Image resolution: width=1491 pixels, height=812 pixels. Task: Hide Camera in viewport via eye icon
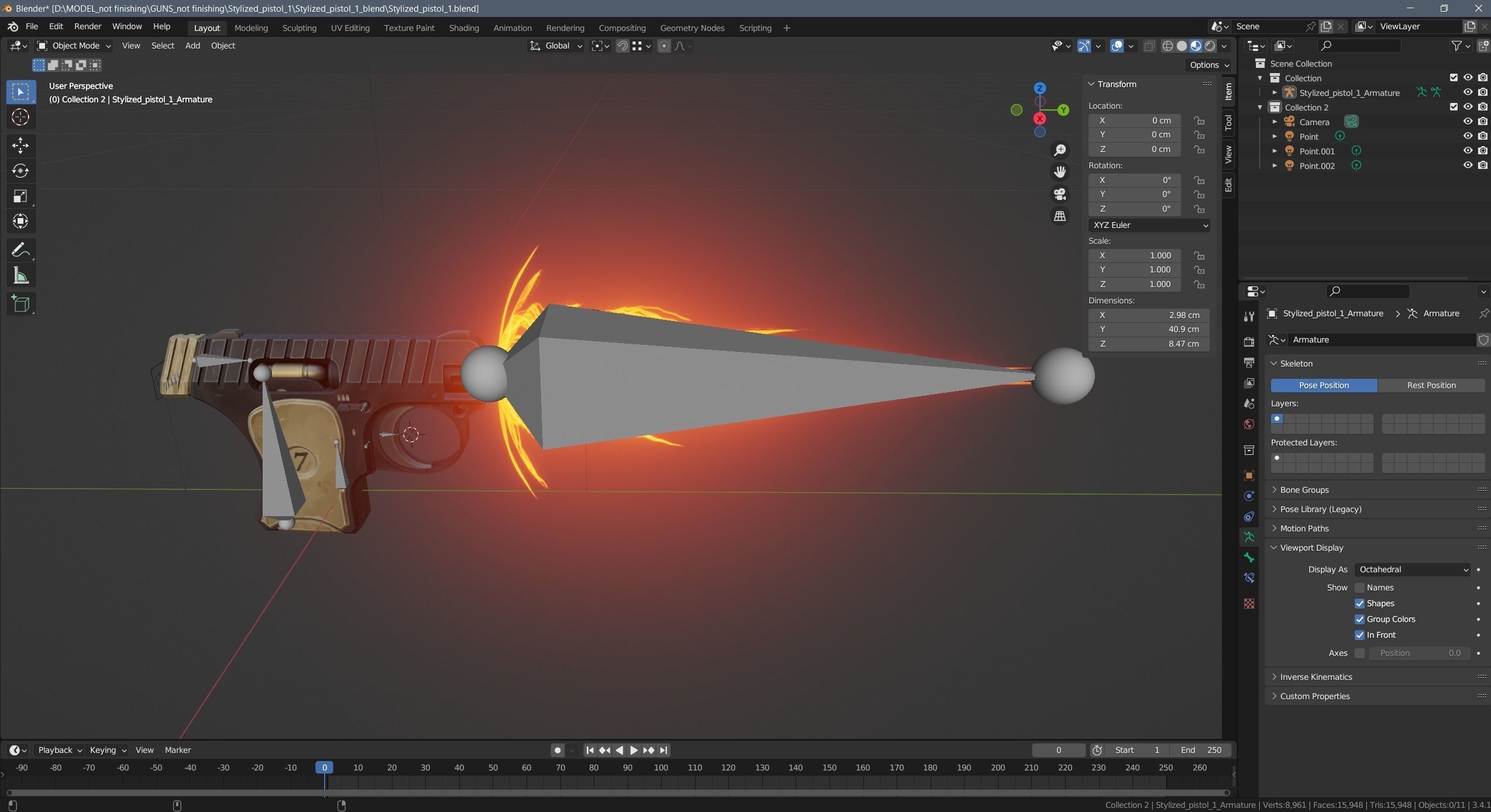click(1468, 122)
